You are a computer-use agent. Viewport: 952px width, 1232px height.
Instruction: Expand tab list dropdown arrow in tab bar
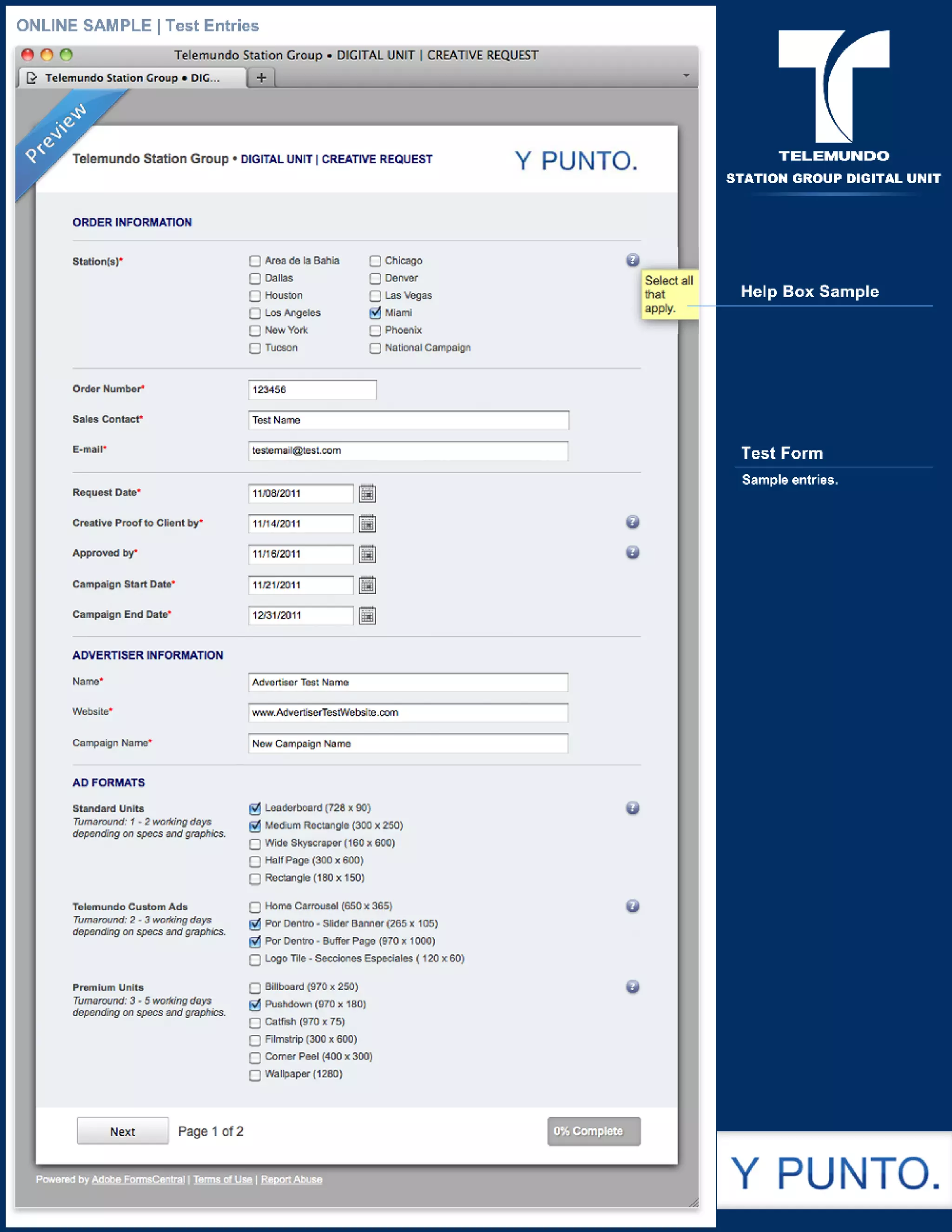coord(686,76)
